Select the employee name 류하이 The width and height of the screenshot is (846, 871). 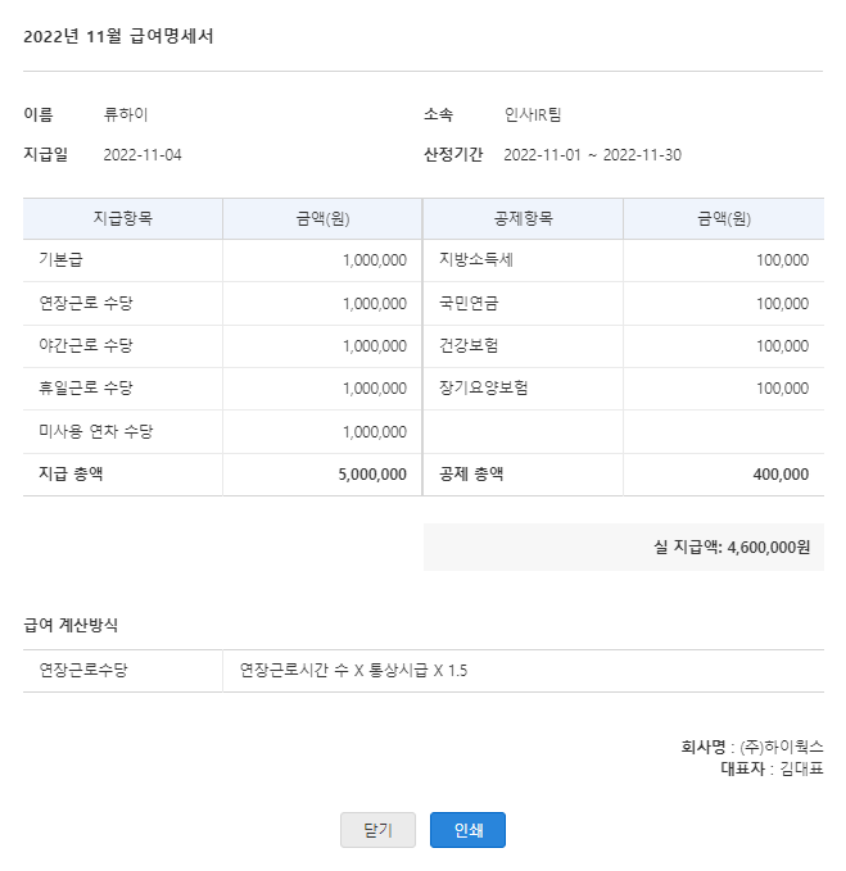(126, 115)
